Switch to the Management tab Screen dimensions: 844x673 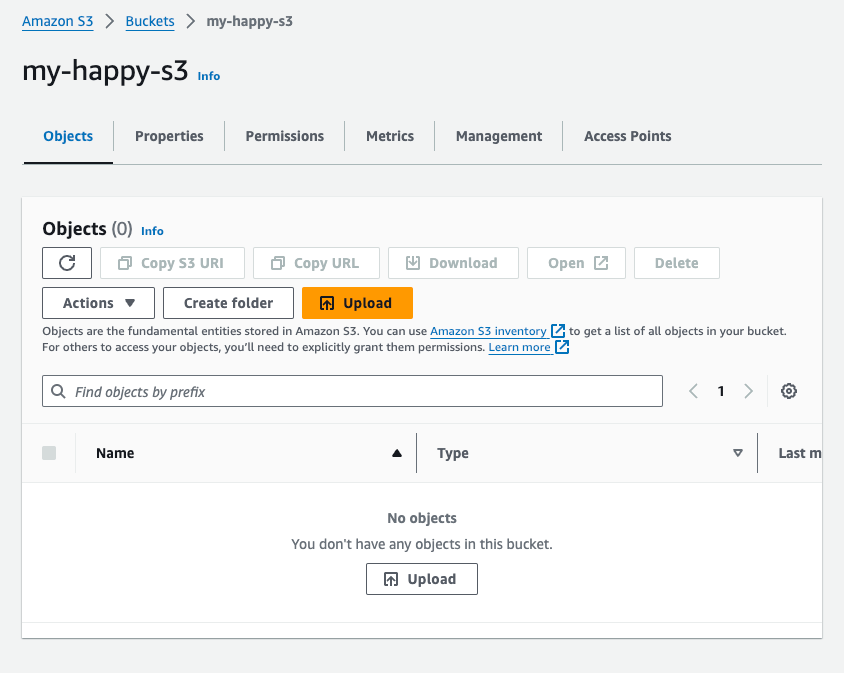tap(499, 136)
